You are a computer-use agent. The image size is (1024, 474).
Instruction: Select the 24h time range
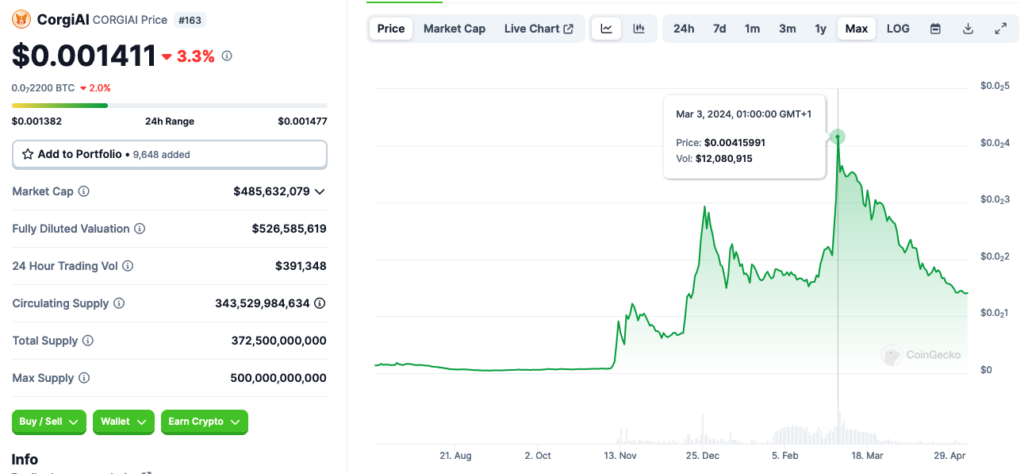pos(684,29)
